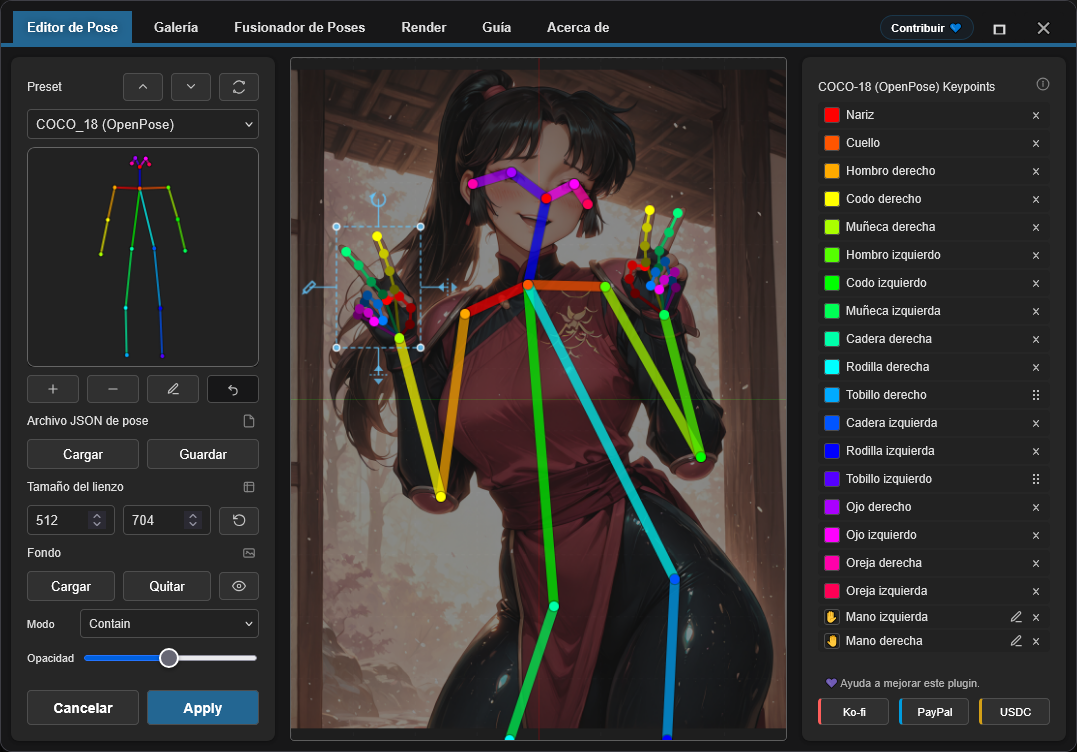1077x752 pixels.
Task: Step the canvas width 512 spinner
Action: click(x=97, y=521)
